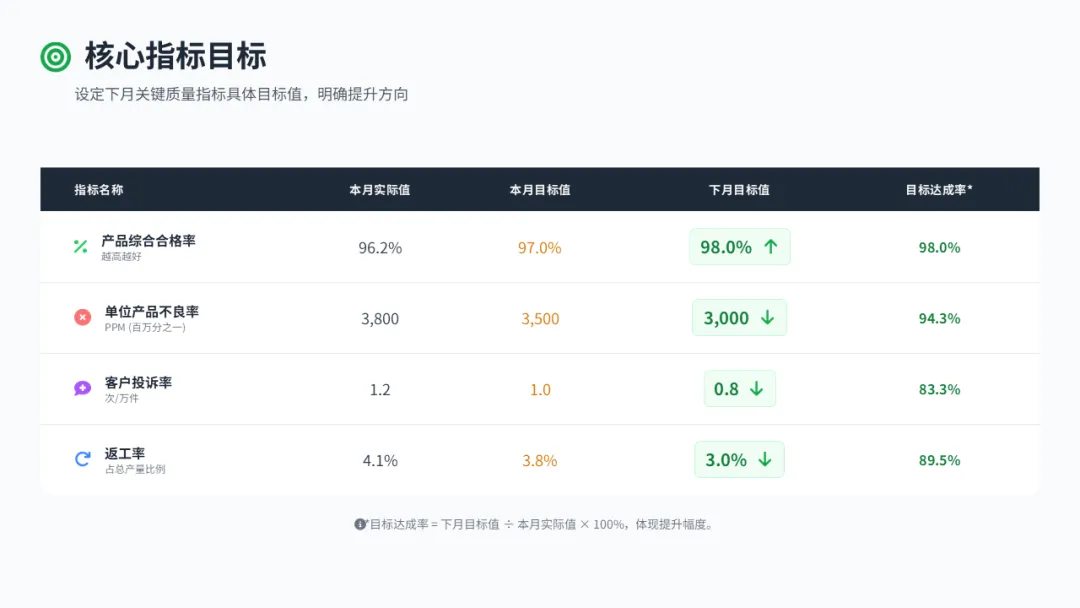Click the 83.3% achievement rate value
This screenshot has height=608, width=1080.
pos(939,389)
